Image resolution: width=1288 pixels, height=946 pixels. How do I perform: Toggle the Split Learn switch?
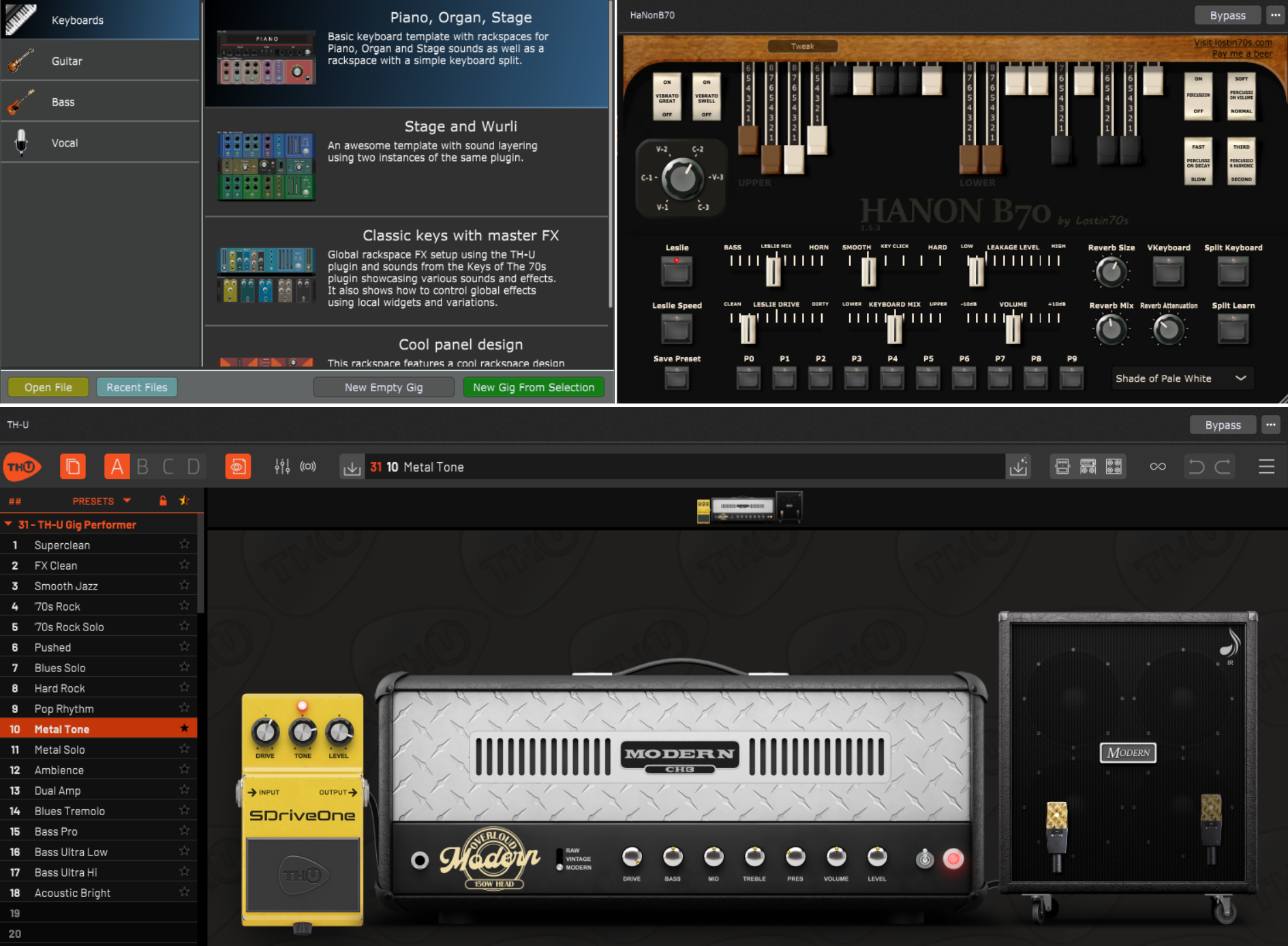coord(1233,329)
